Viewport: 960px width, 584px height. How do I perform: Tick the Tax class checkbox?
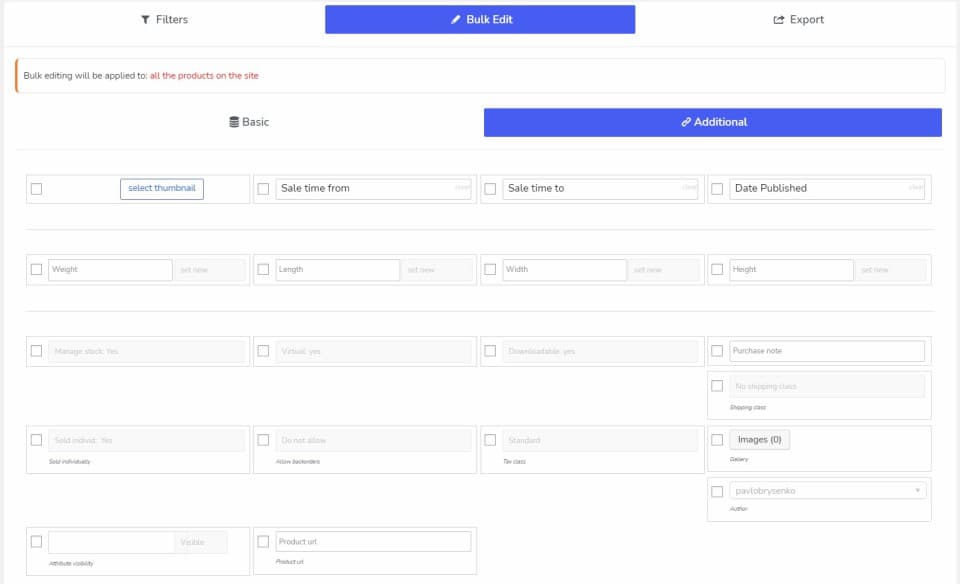click(x=490, y=440)
